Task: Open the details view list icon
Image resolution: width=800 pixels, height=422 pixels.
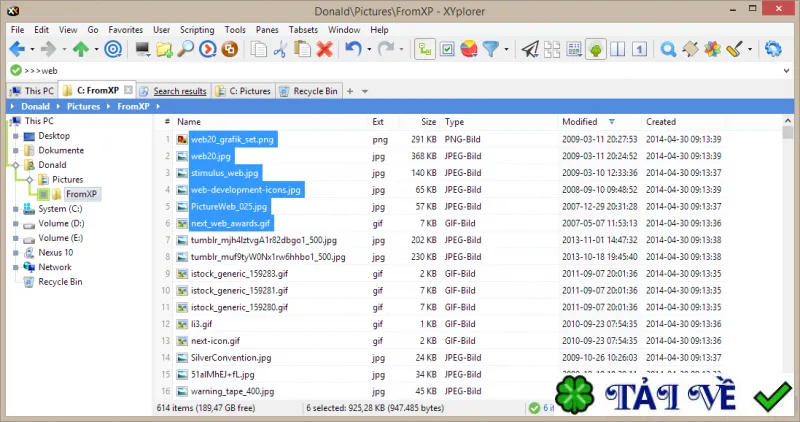Action: coord(574,49)
